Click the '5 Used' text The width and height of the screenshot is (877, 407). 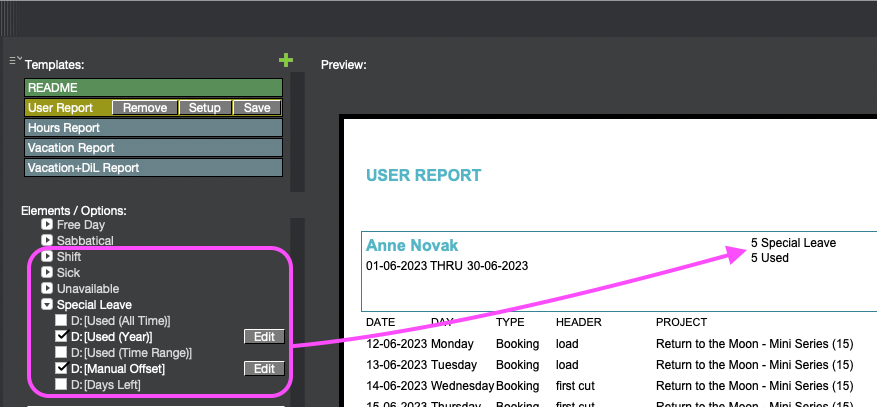[770, 258]
